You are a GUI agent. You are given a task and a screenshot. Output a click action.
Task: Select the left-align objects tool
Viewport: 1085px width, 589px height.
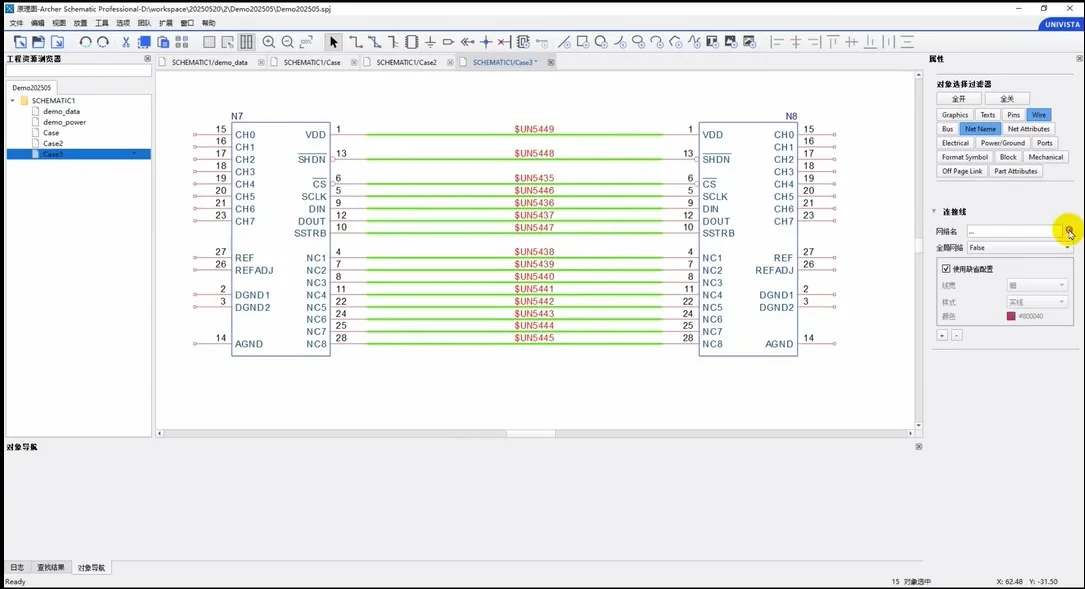(776, 42)
